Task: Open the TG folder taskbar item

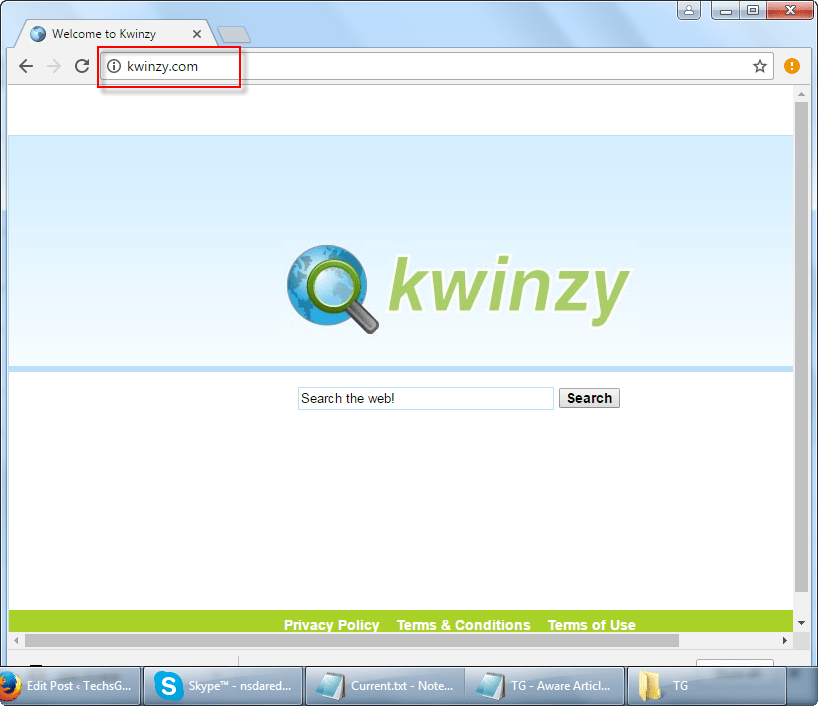Action: (706, 686)
